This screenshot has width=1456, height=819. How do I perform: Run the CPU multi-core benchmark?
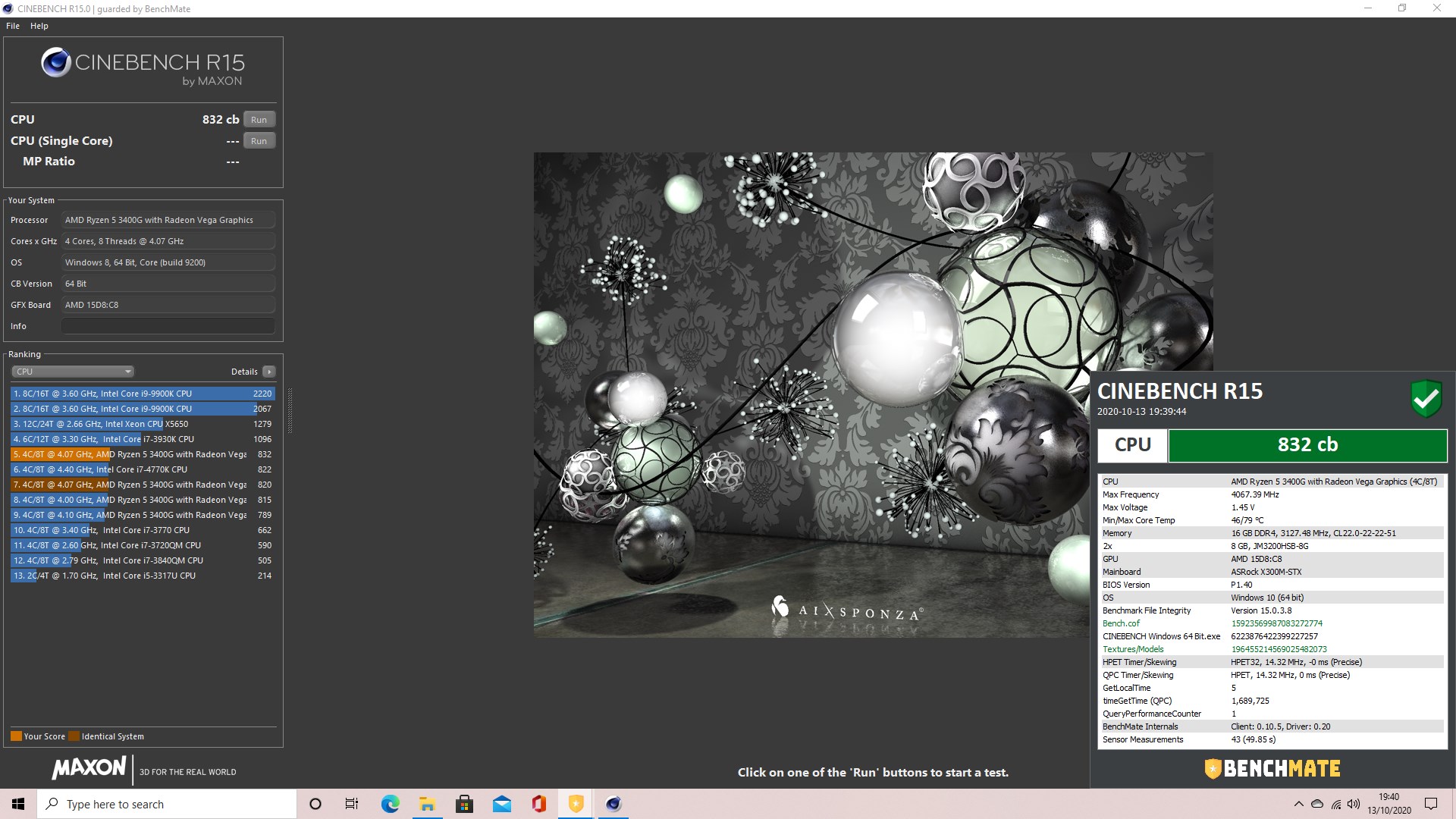(x=259, y=120)
